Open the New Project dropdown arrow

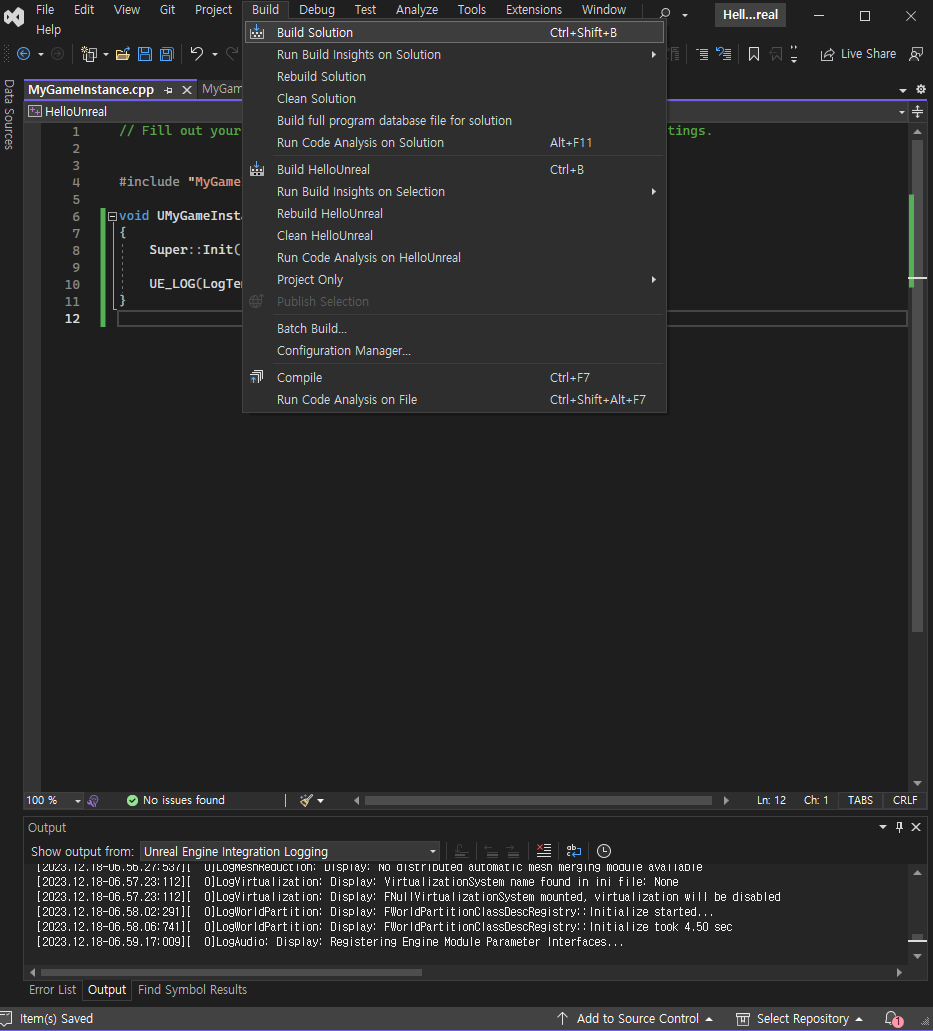(106, 54)
